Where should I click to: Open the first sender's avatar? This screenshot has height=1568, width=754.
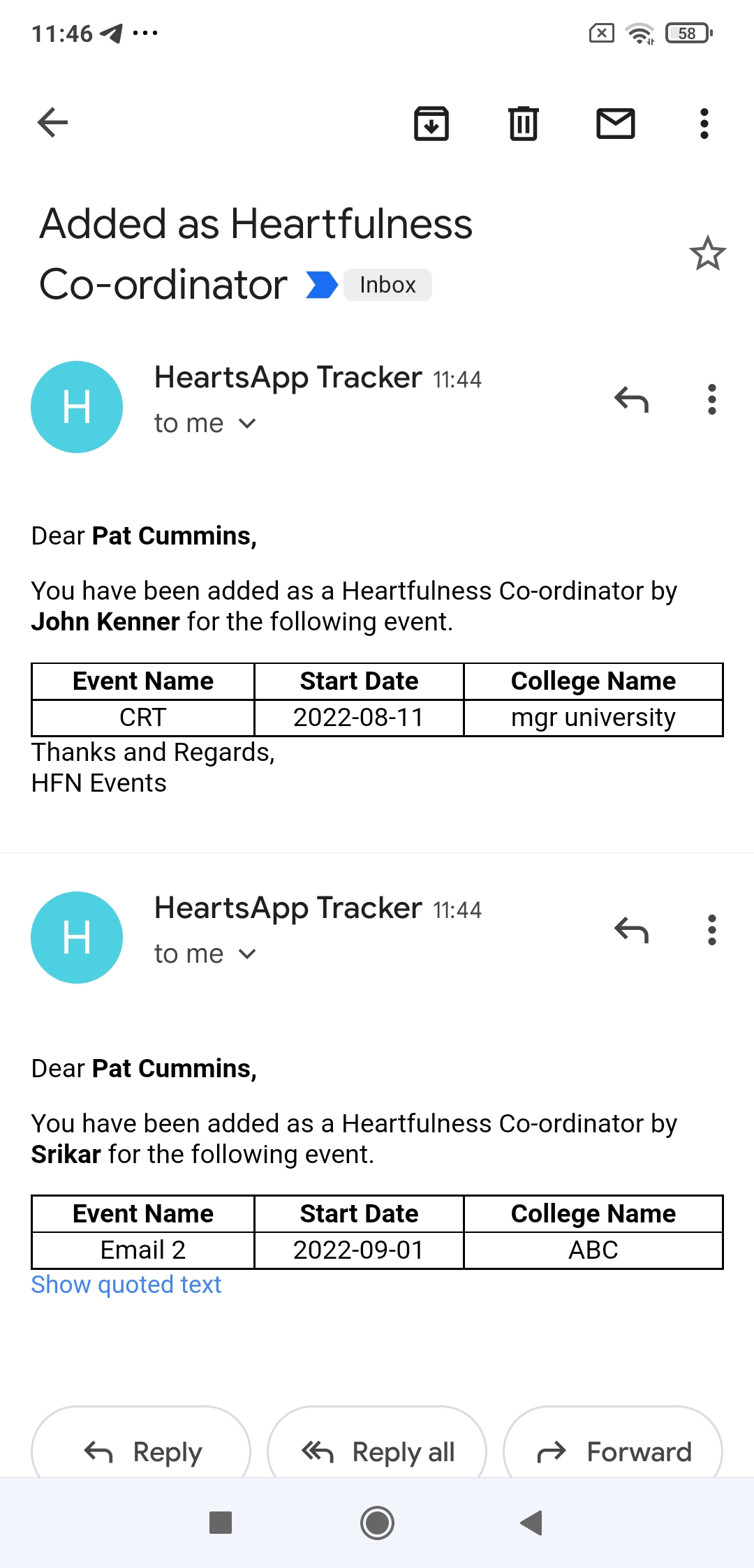(77, 407)
